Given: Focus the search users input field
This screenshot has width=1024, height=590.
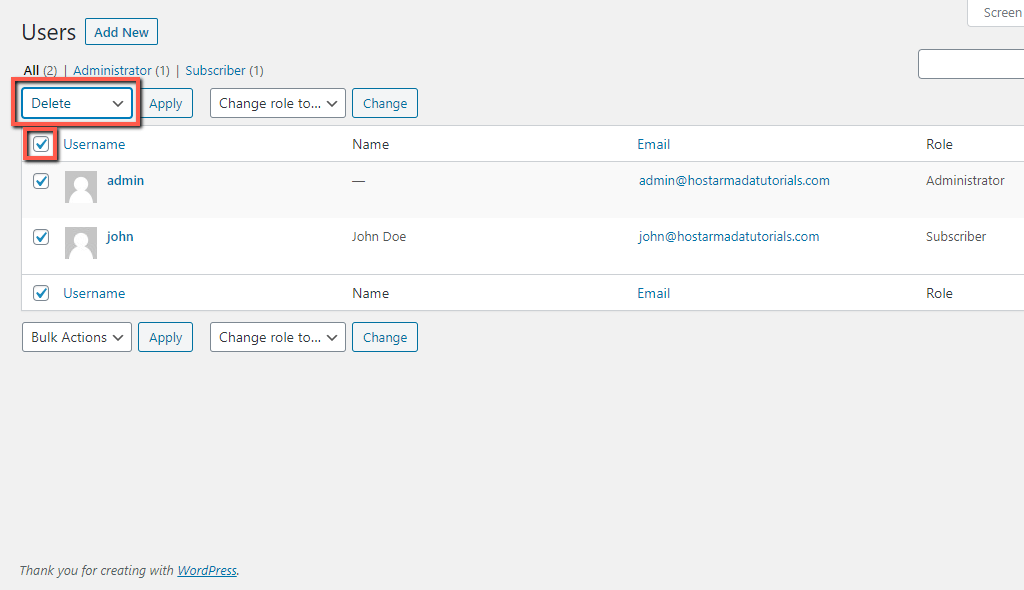Looking at the screenshot, I should pyautogui.click(x=971, y=64).
